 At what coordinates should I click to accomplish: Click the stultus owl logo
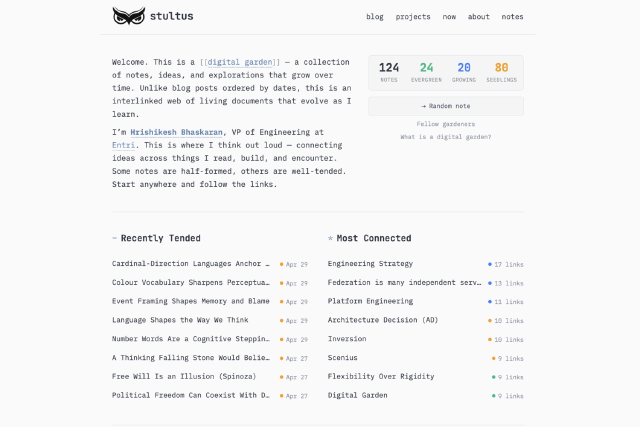(129, 16)
